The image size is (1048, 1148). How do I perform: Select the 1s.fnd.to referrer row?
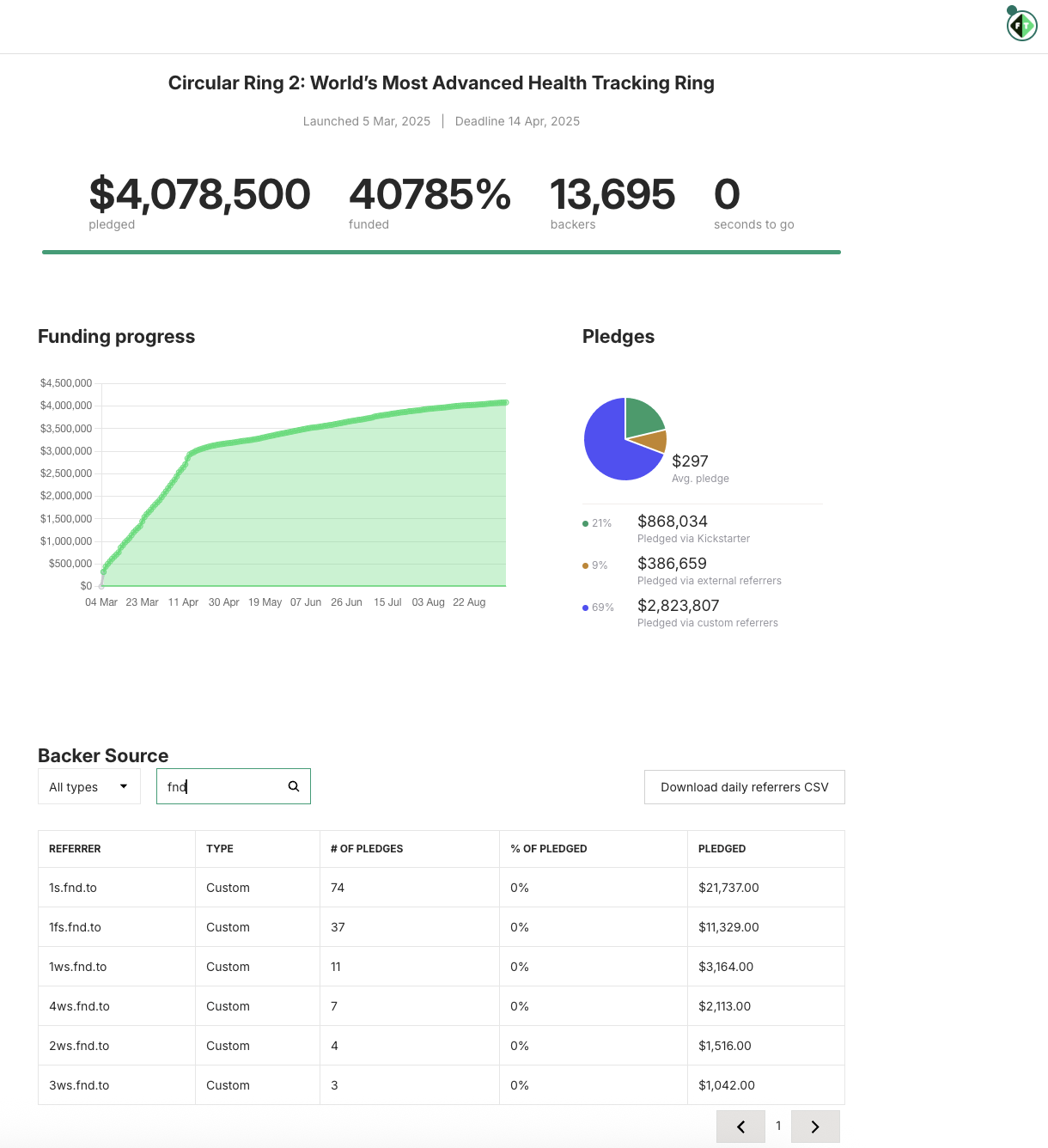pos(73,888)
